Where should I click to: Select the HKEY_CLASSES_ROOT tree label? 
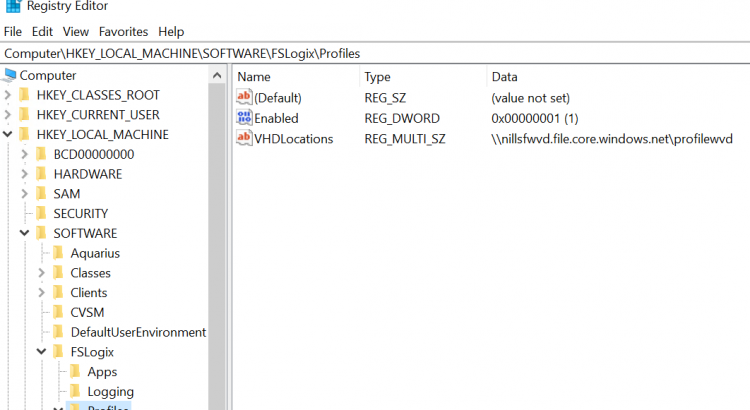click(x=98, y=95)
